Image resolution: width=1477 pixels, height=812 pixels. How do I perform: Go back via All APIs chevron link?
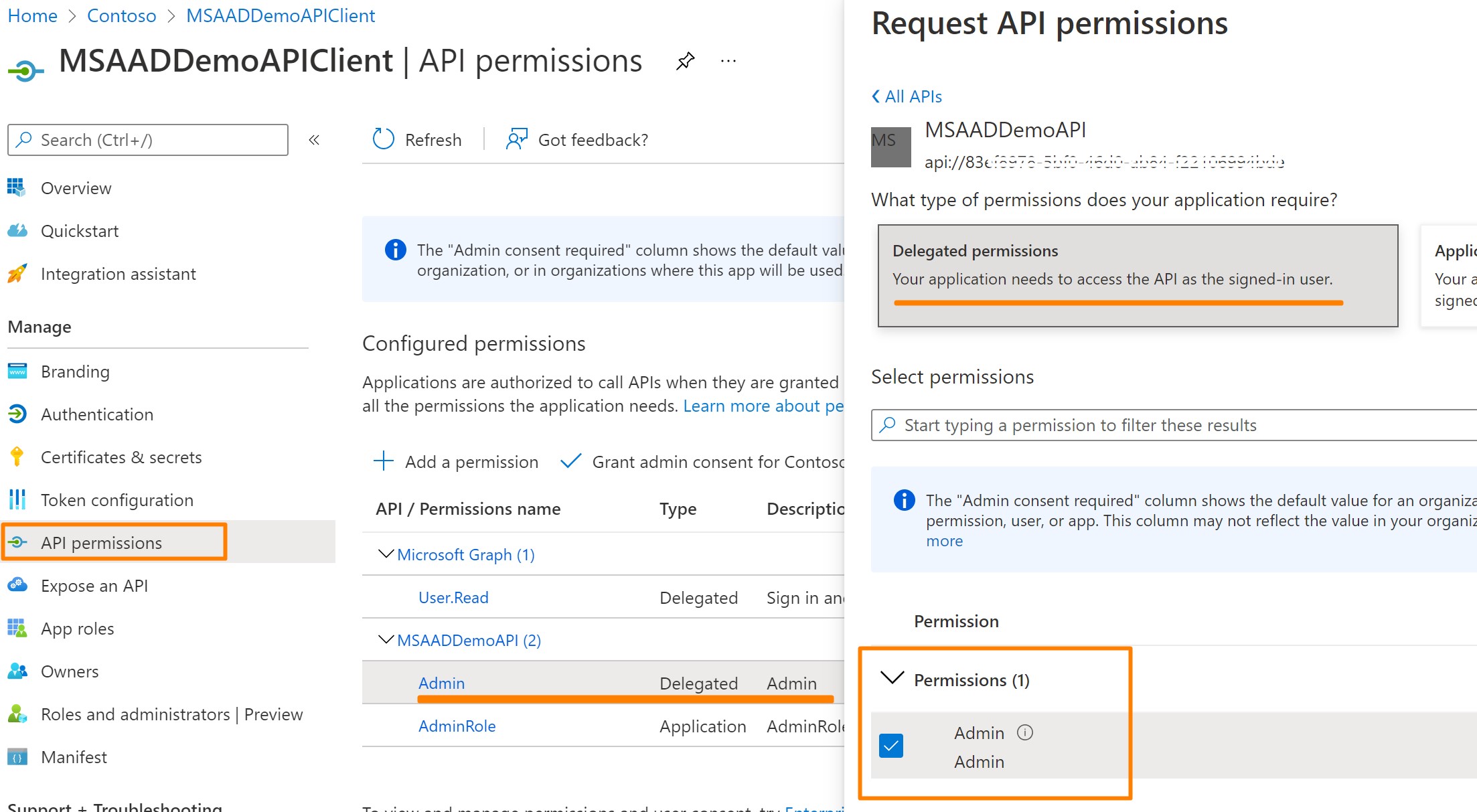point(907,96)
